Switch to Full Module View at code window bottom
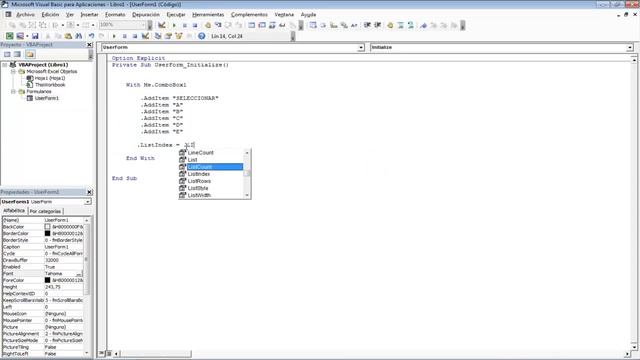640x360 pixels. (109, 353)
